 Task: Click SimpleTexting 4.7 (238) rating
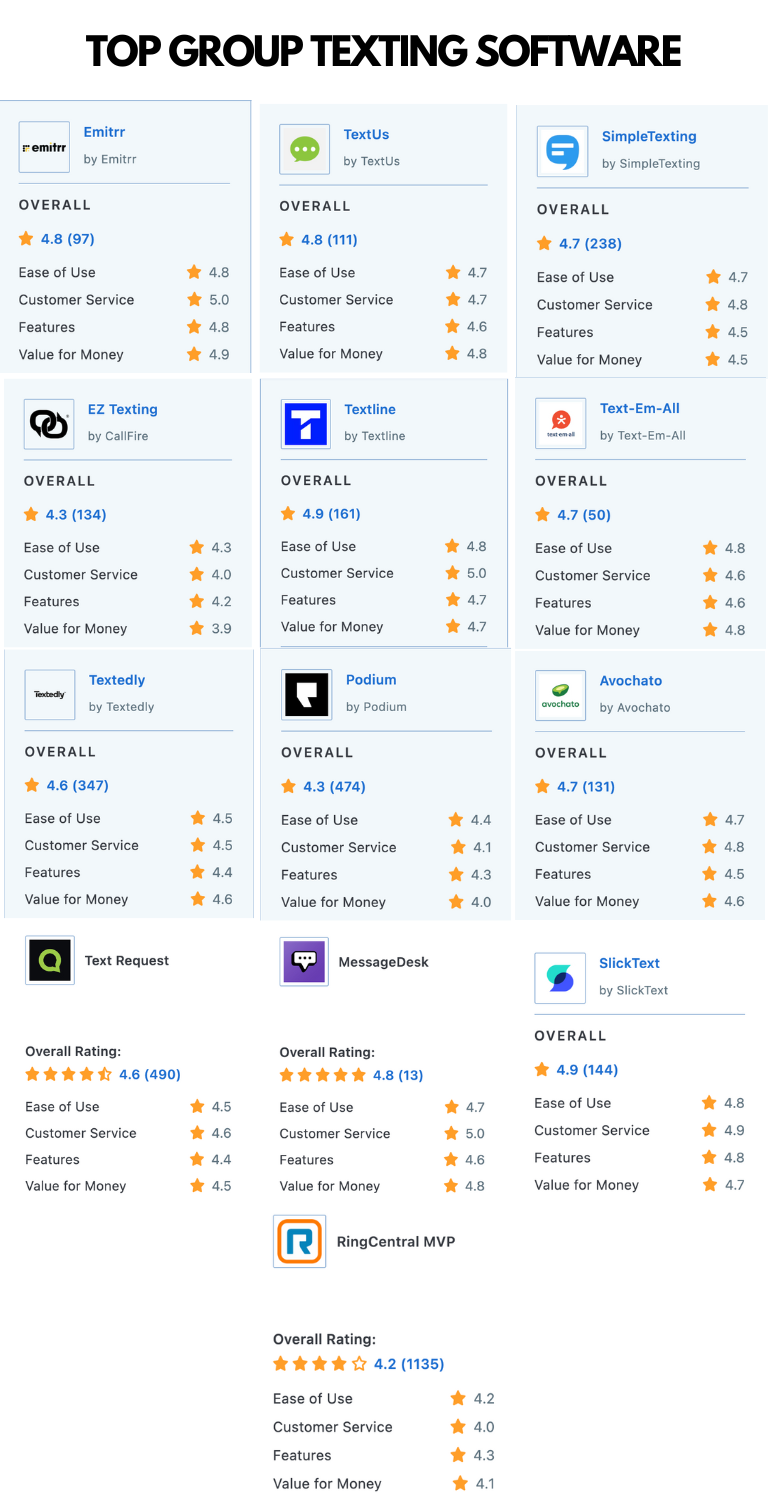click(x=590, y=243)
